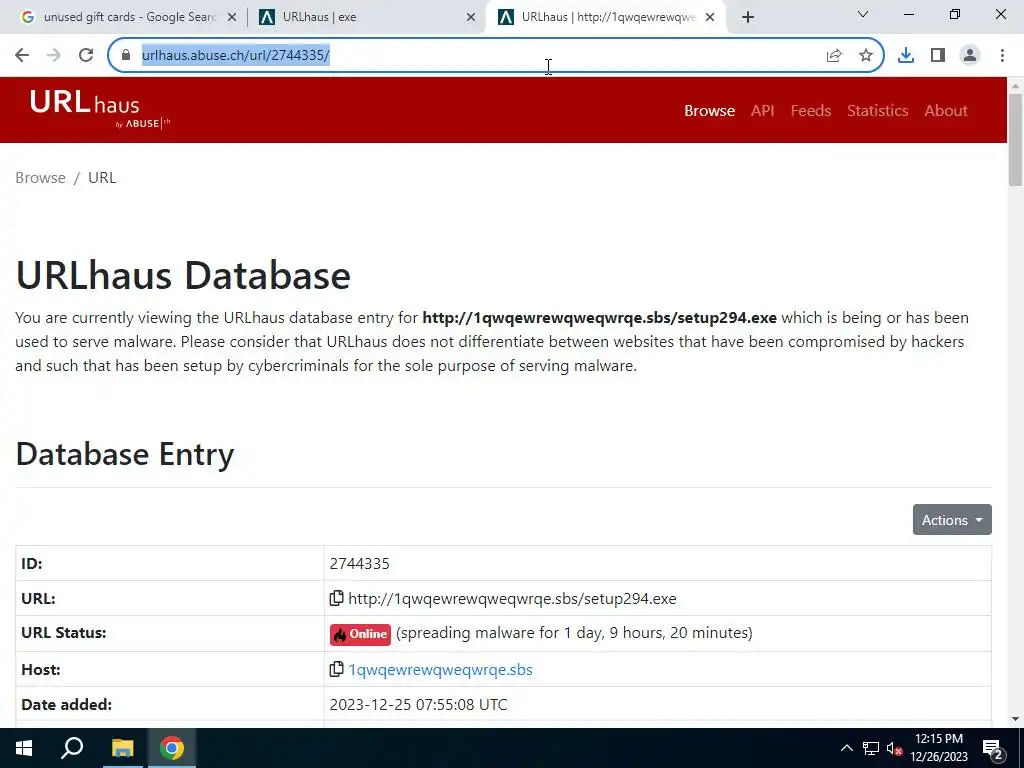Click the 'Database Entry' heading

coord(125,454)
